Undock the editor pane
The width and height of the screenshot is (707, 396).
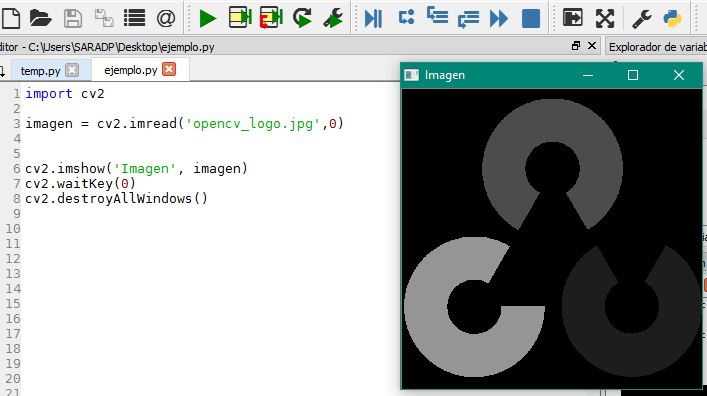[x=576, y=46]
